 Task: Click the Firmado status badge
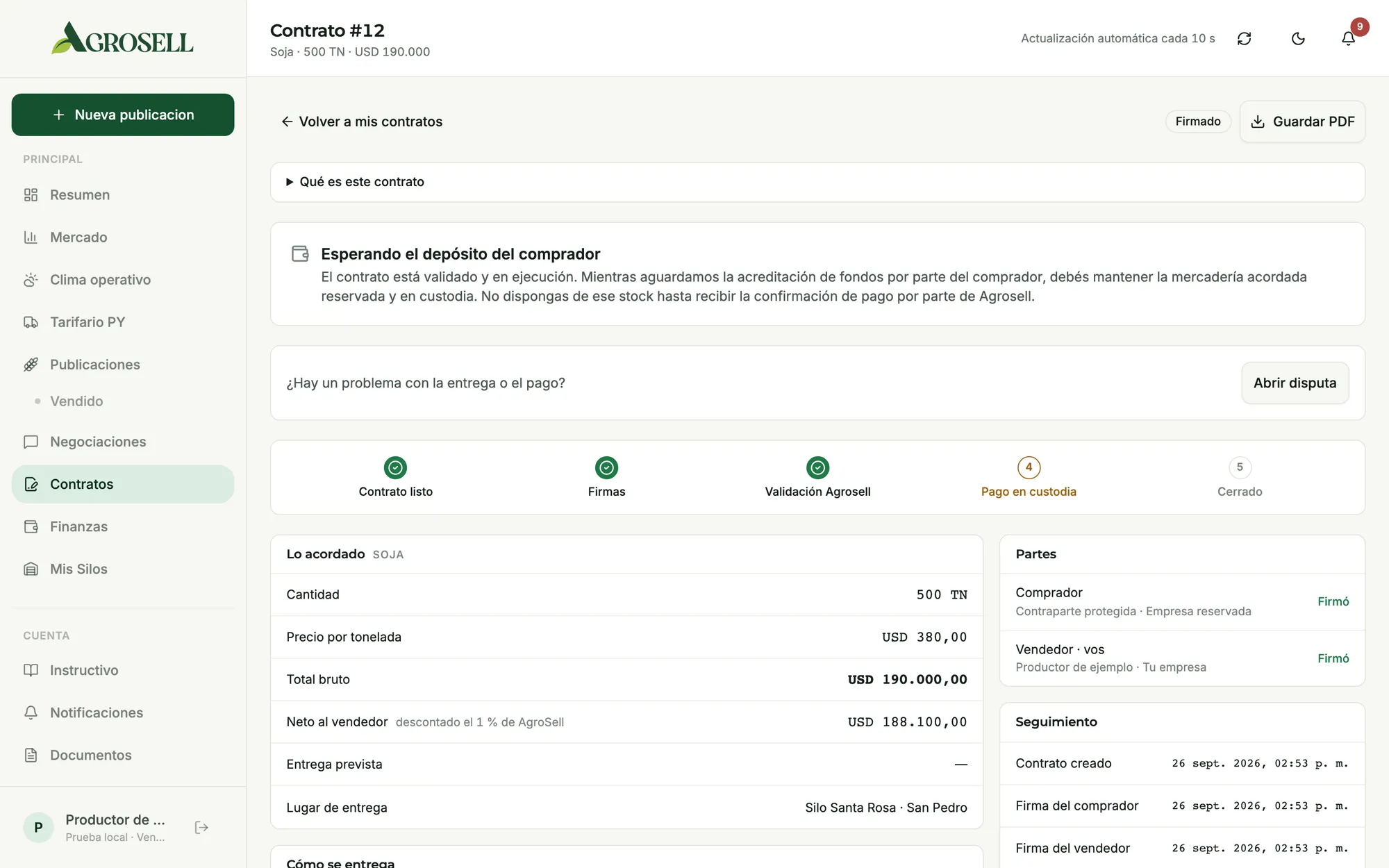click(x=1197, y=122)
